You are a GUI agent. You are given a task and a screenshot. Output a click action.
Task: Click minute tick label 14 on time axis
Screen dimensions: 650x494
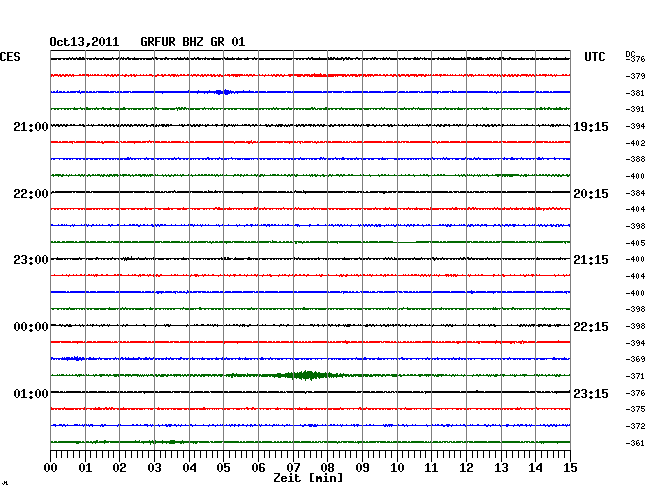[535, 468]
